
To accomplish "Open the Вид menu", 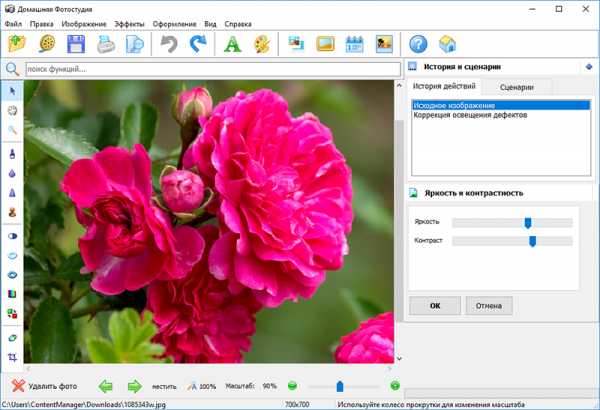I will pos(210,24).
